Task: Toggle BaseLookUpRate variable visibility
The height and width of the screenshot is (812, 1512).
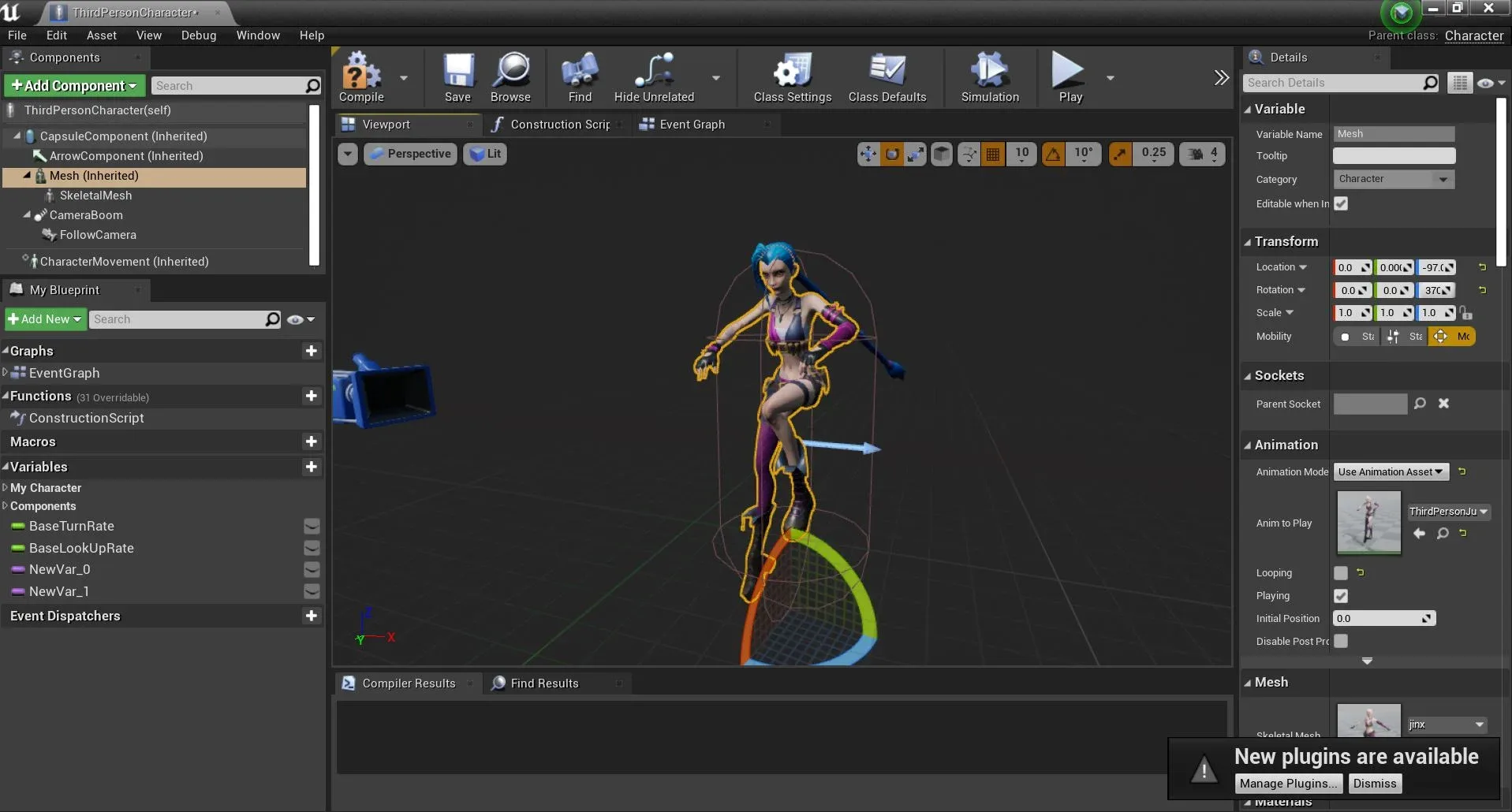Action: pyautogui.click(x=312, y=548)
